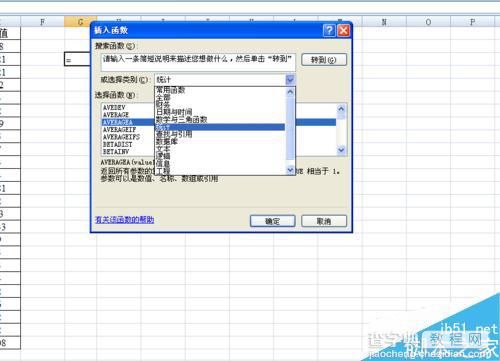The image size is (500, 361).
Task: Collapse the category dropdown using its arrow
Action: point(290,80)
